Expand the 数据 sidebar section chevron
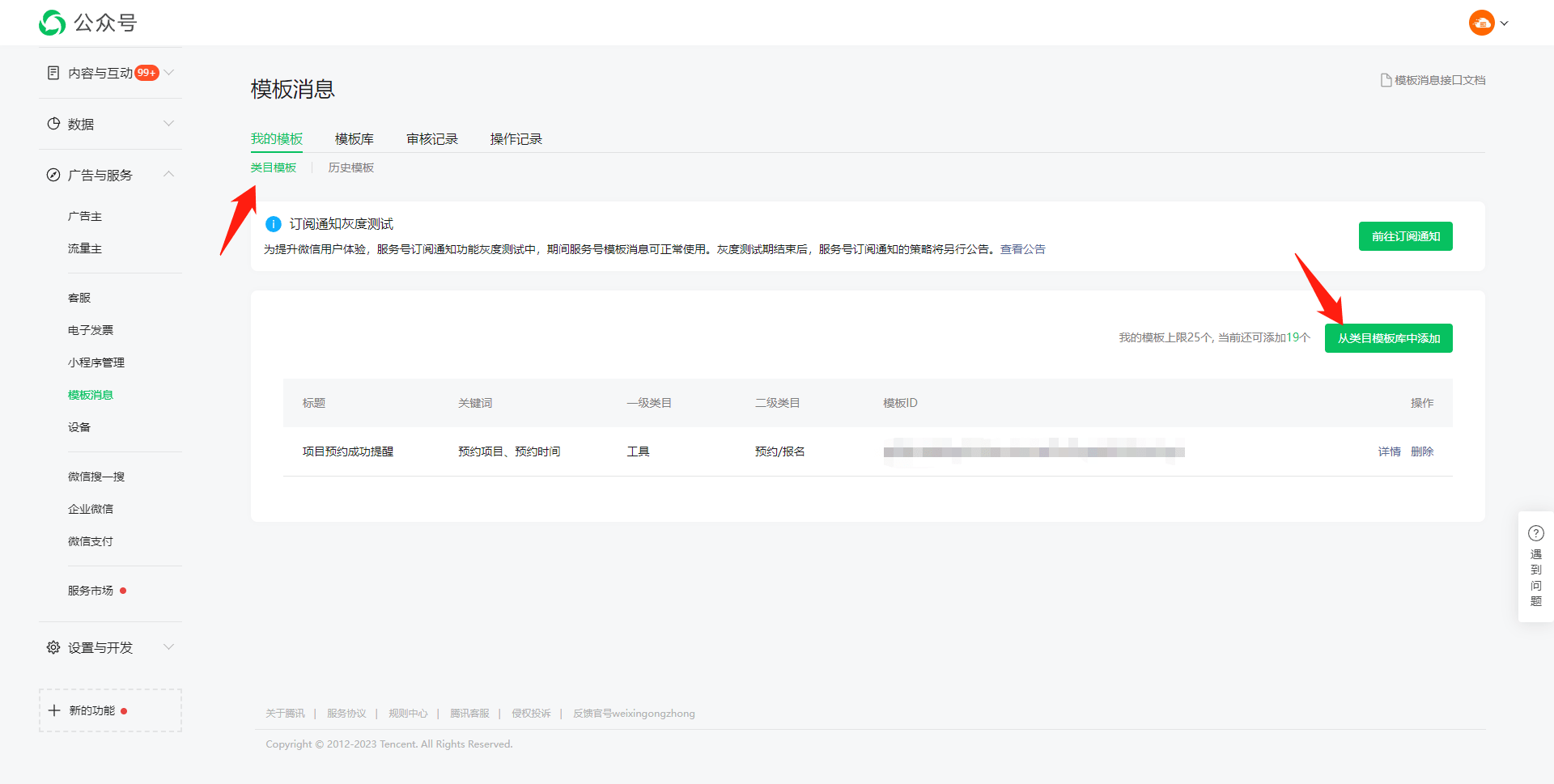 coord(169,124)
